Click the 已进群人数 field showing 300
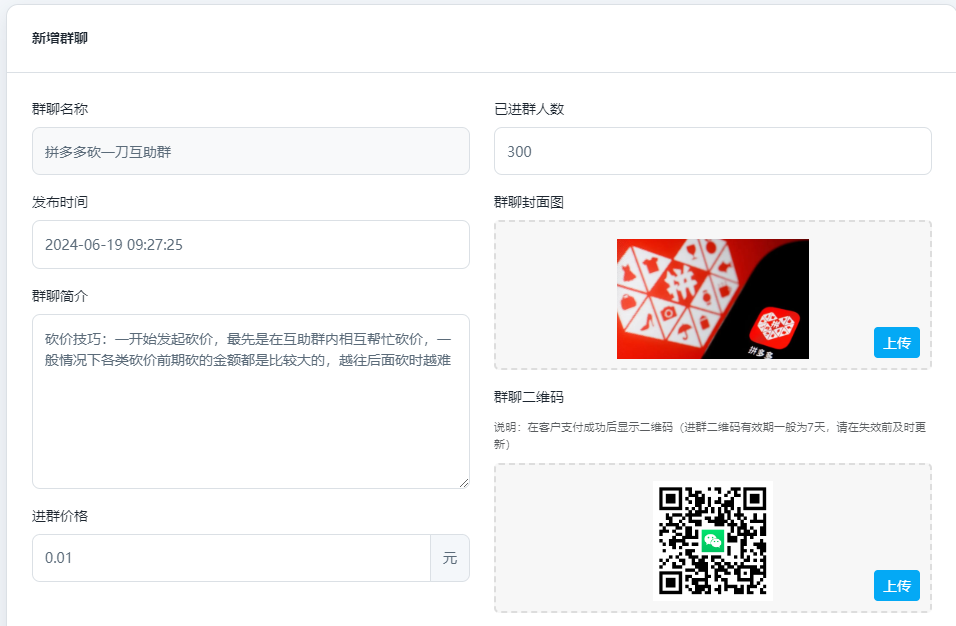Viewport: 956px width, 626px height. [x=712, y=151]
